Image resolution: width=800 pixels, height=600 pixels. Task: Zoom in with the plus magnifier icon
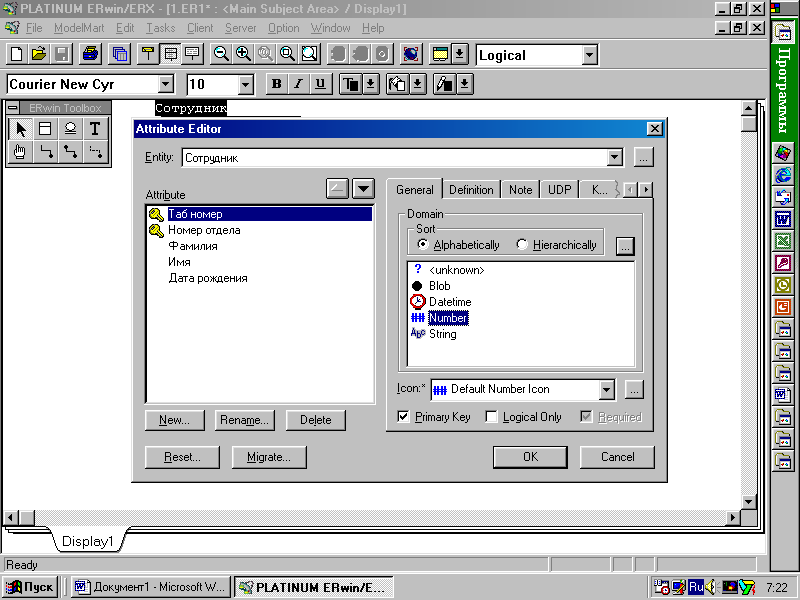243,54
